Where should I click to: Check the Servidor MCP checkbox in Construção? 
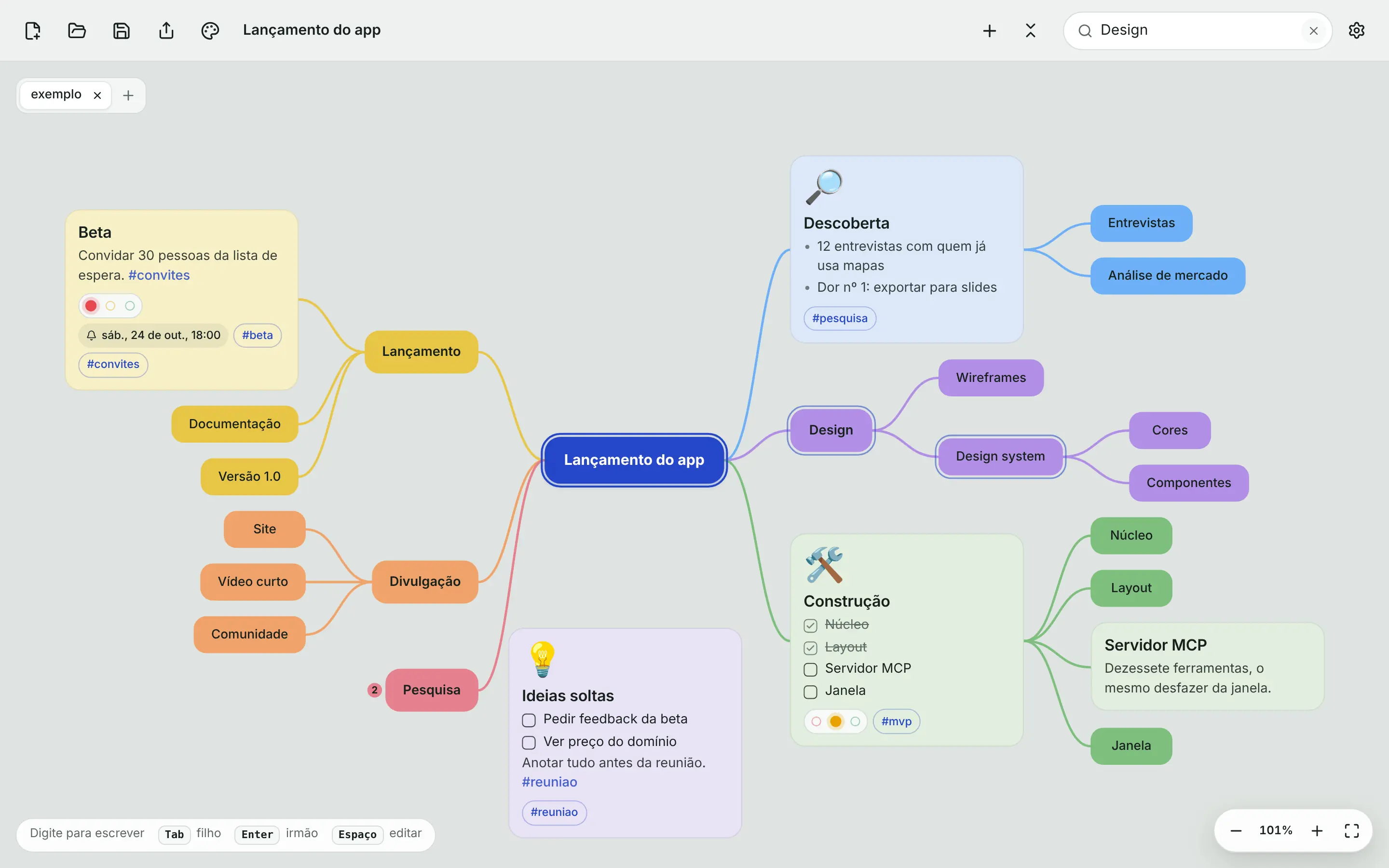[810, 669]
